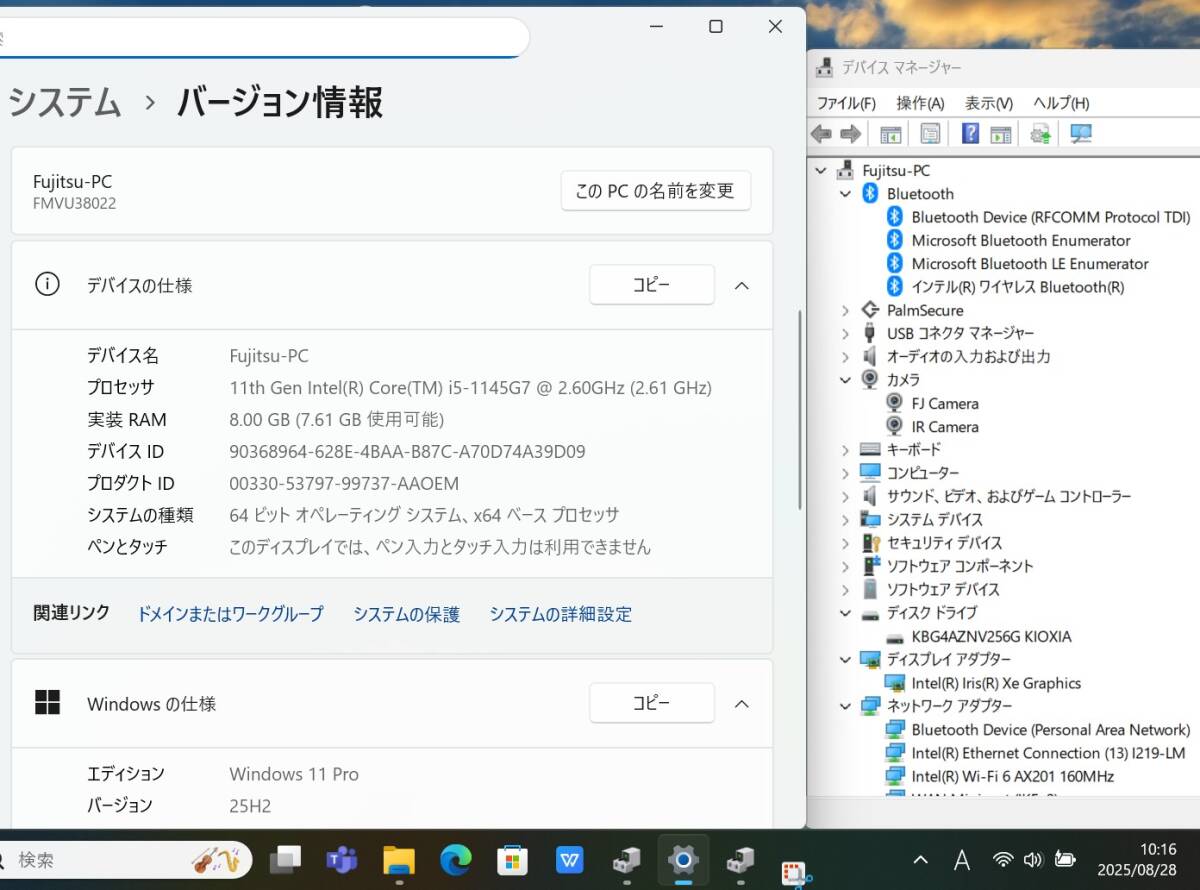This screenshot has height=890, width=1200.
Task: Launch Microsoft Store from the taskbar
Action: click(x=513, y=859)
